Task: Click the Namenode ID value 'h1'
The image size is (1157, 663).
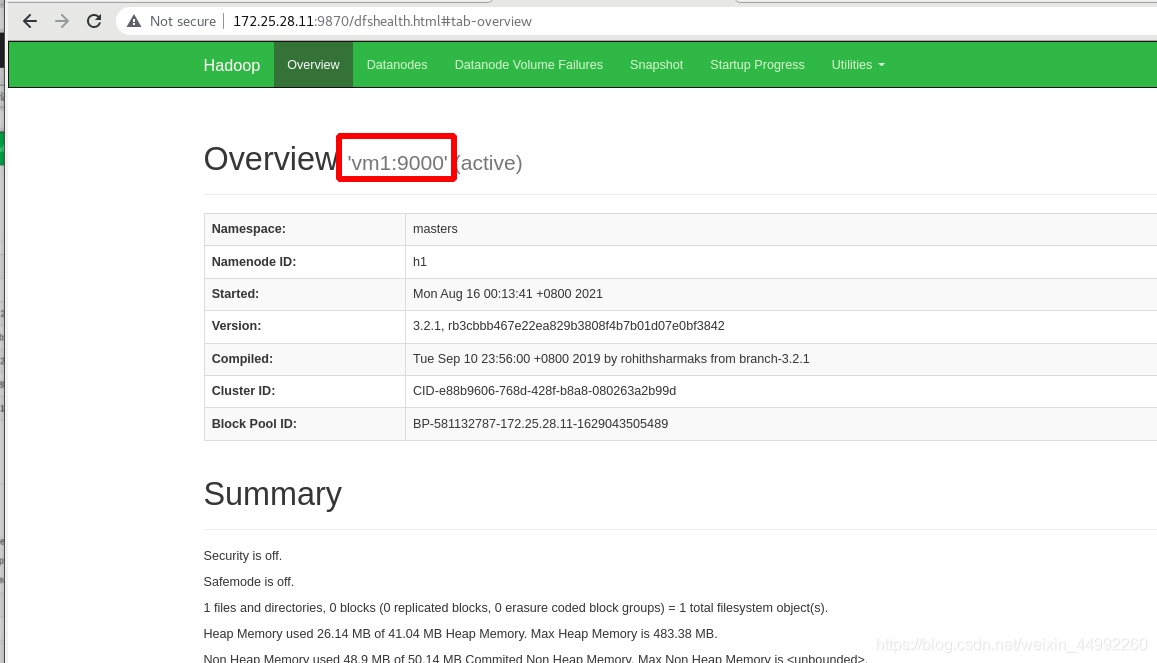Action: coord(420,262)
